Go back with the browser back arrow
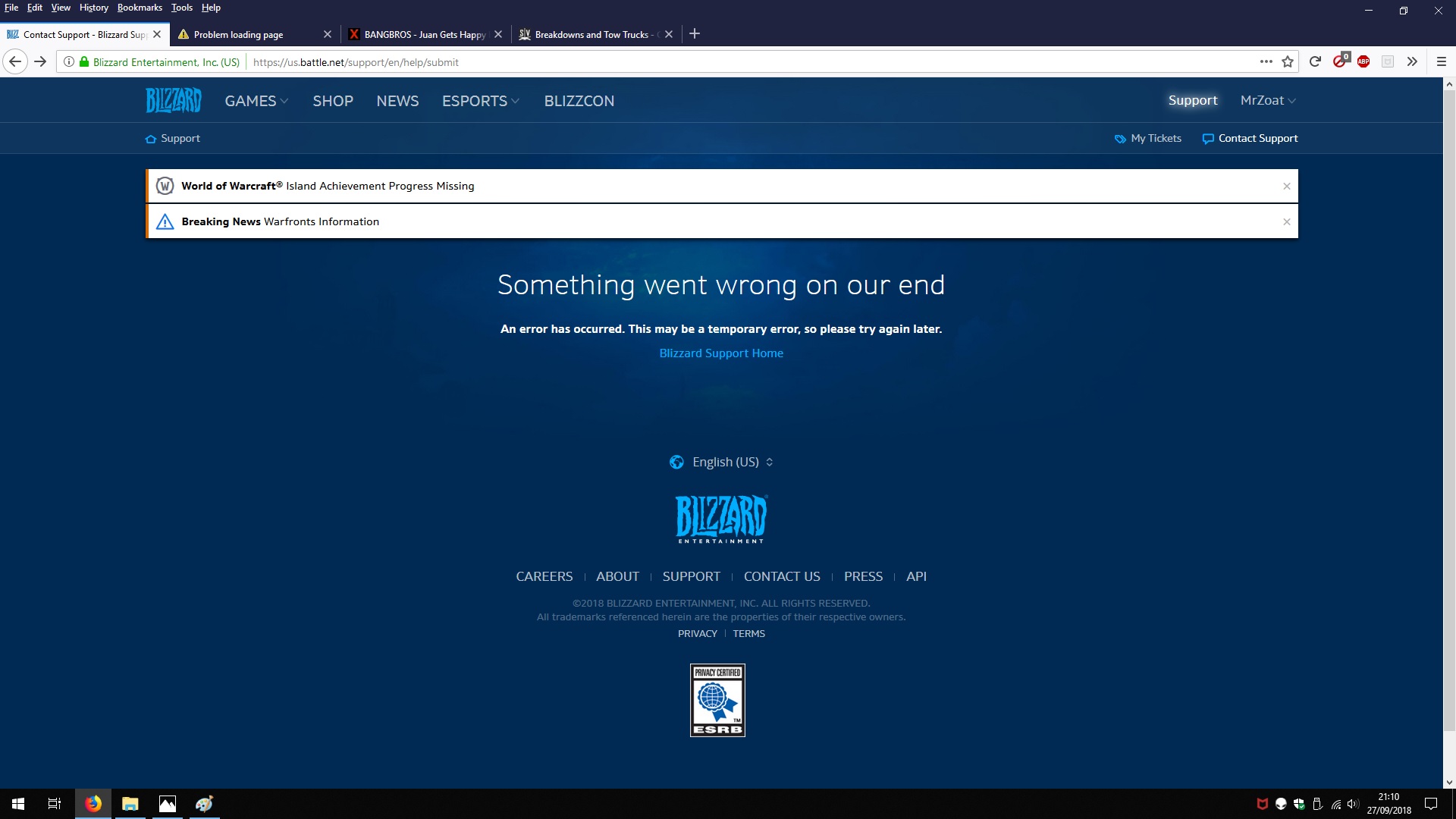 (x=15, y=62)
